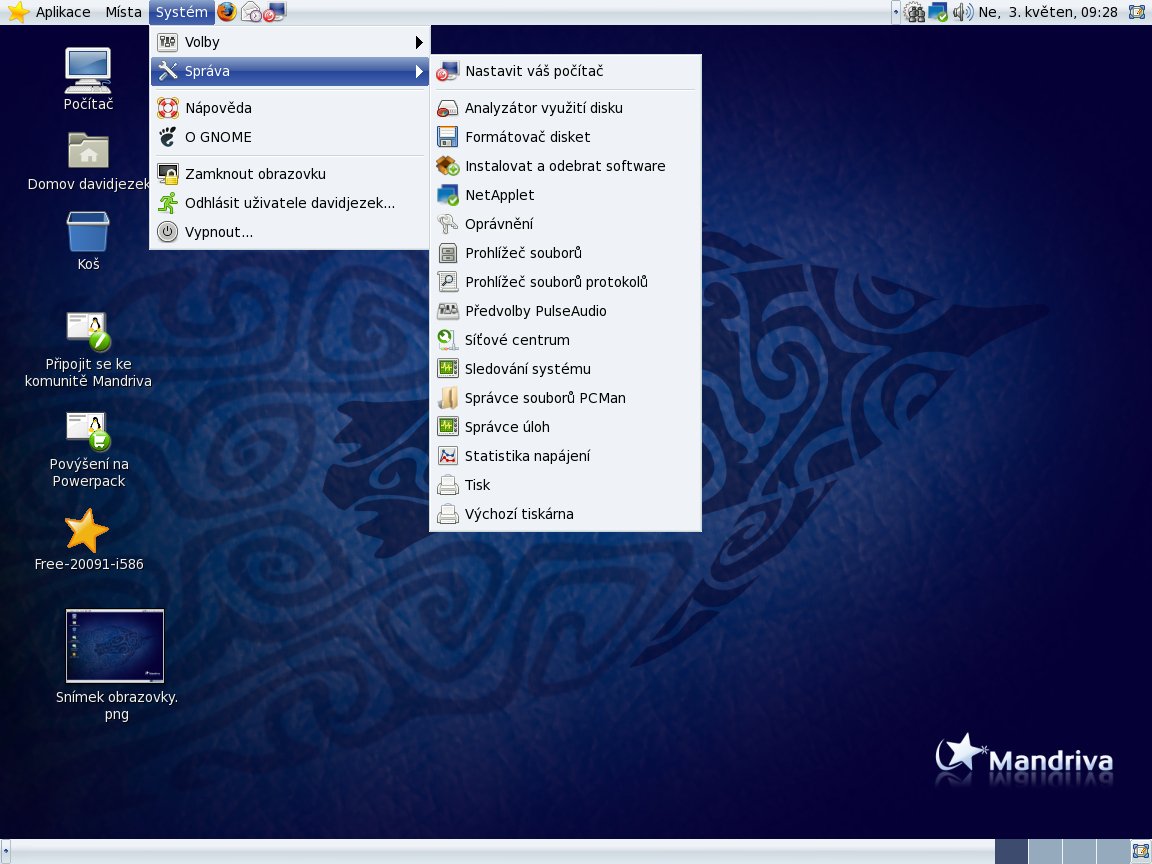Launch Formátovač disket
Screen dimensions: 1152x864
point(565,137)
